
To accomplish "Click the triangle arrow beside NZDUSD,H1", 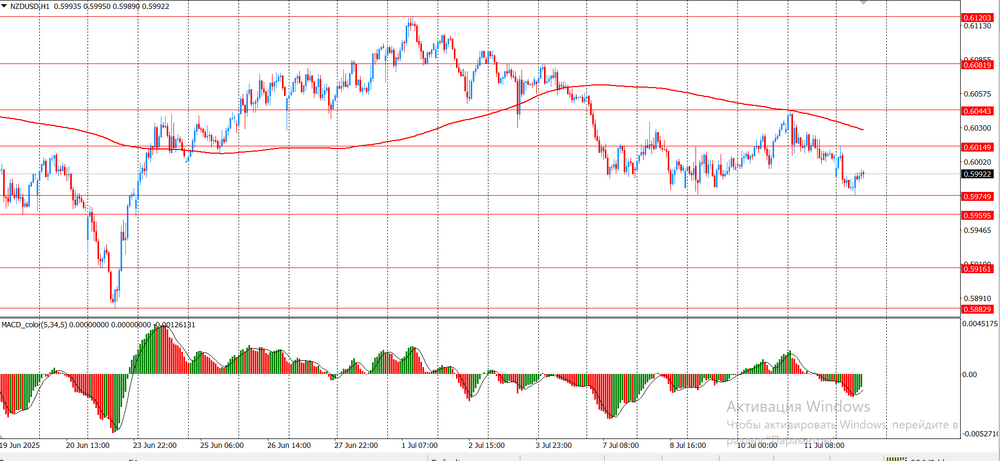I will pos(4,5).
